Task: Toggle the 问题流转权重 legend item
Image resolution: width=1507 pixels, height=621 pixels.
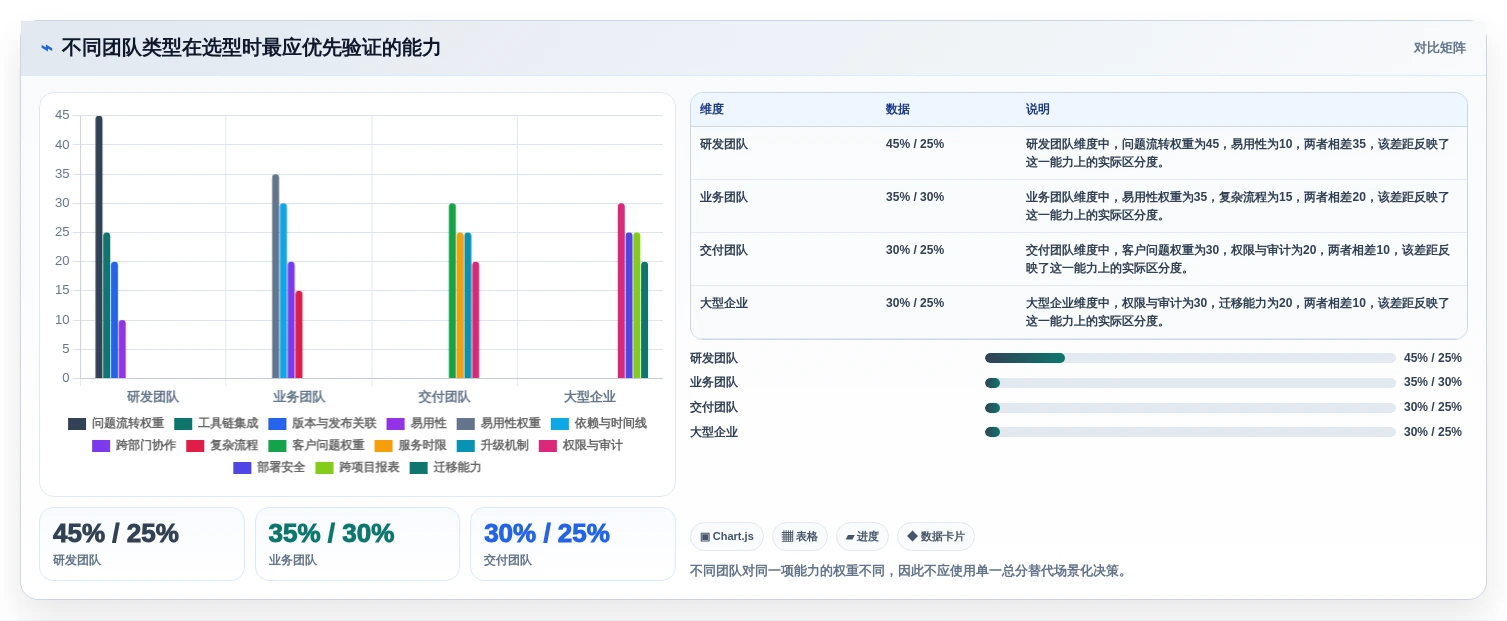Action: tap(116, 423)
